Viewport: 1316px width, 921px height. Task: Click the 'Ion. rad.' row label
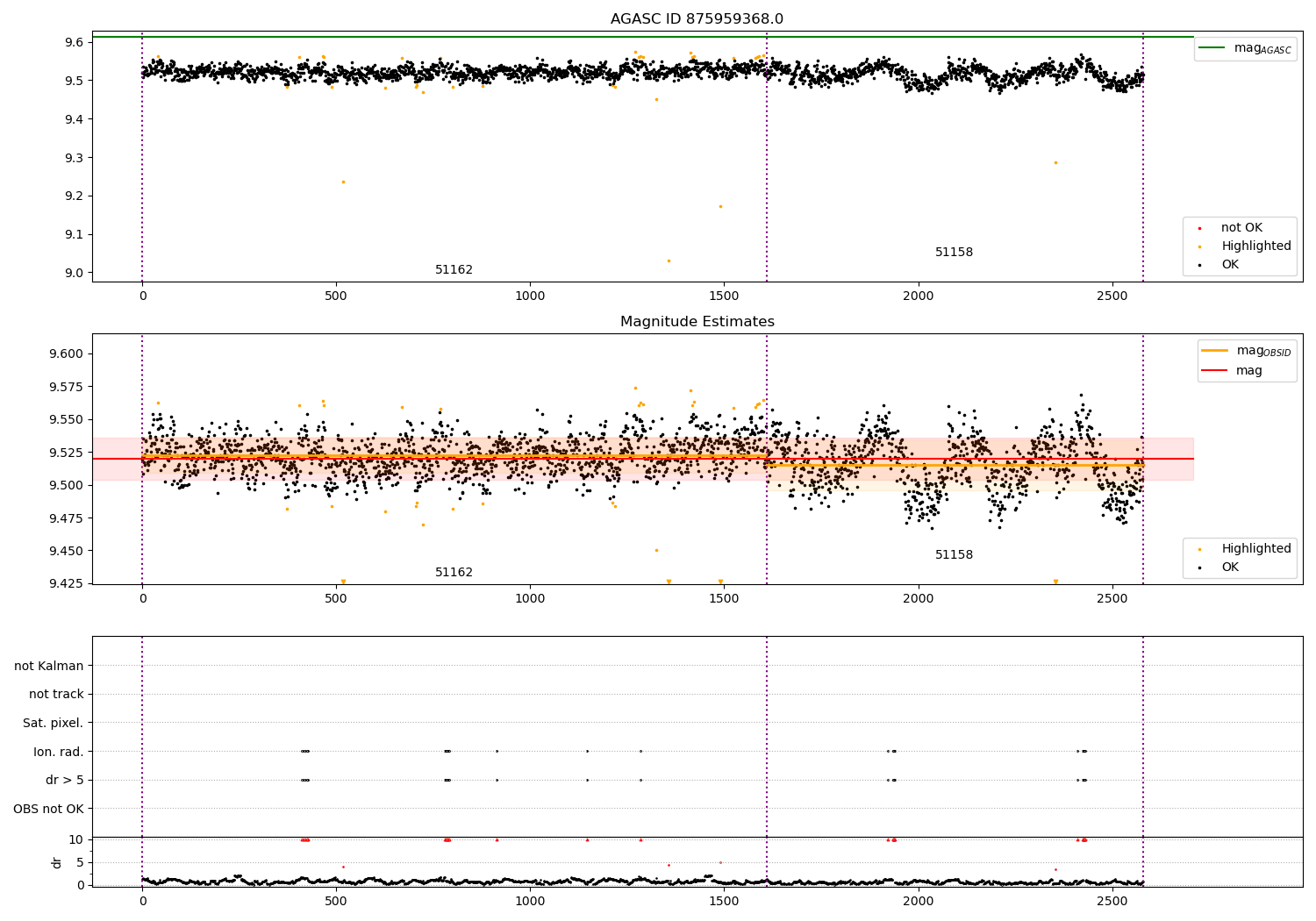pyautogui.click(x=59, y=752)
